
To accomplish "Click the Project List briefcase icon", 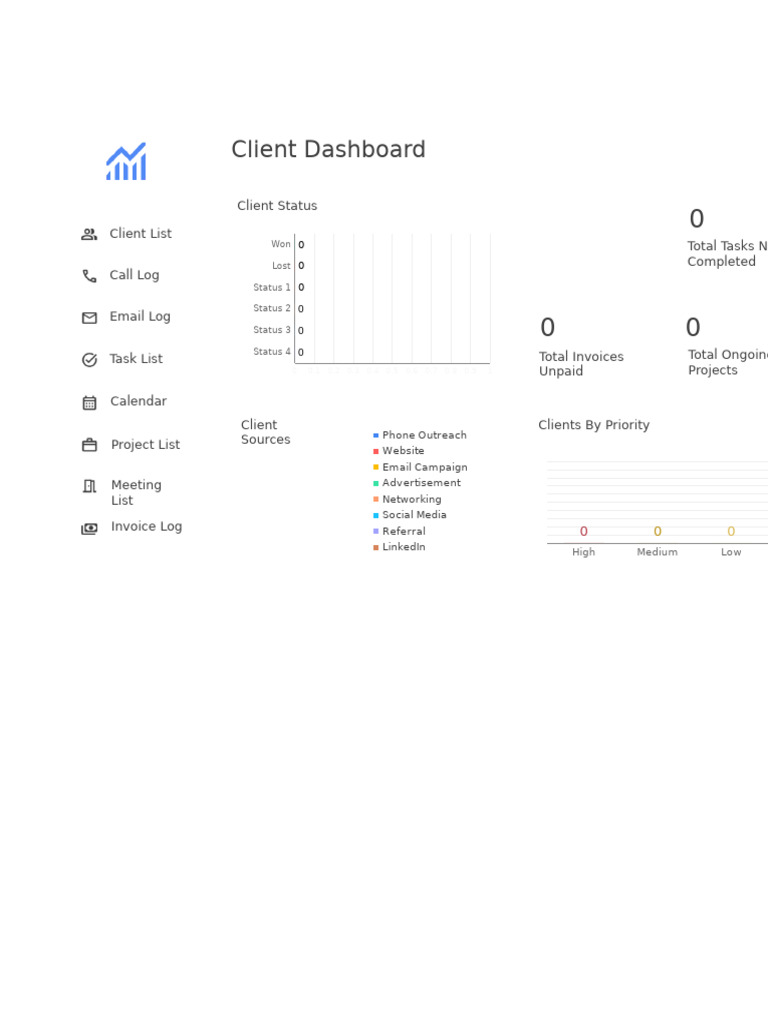I will click(89, 445).
